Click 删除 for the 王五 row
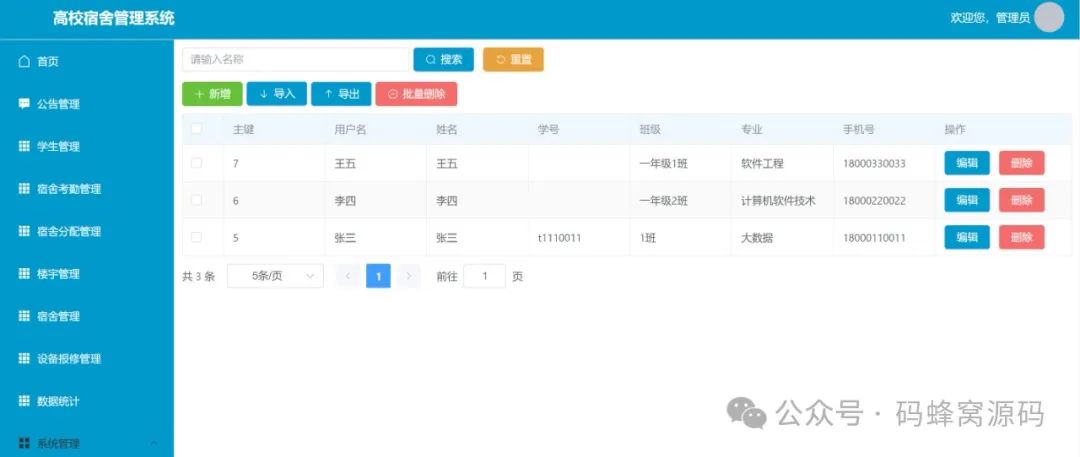Viewport: 1080px width, 457px height. (x=1021, y=163)
